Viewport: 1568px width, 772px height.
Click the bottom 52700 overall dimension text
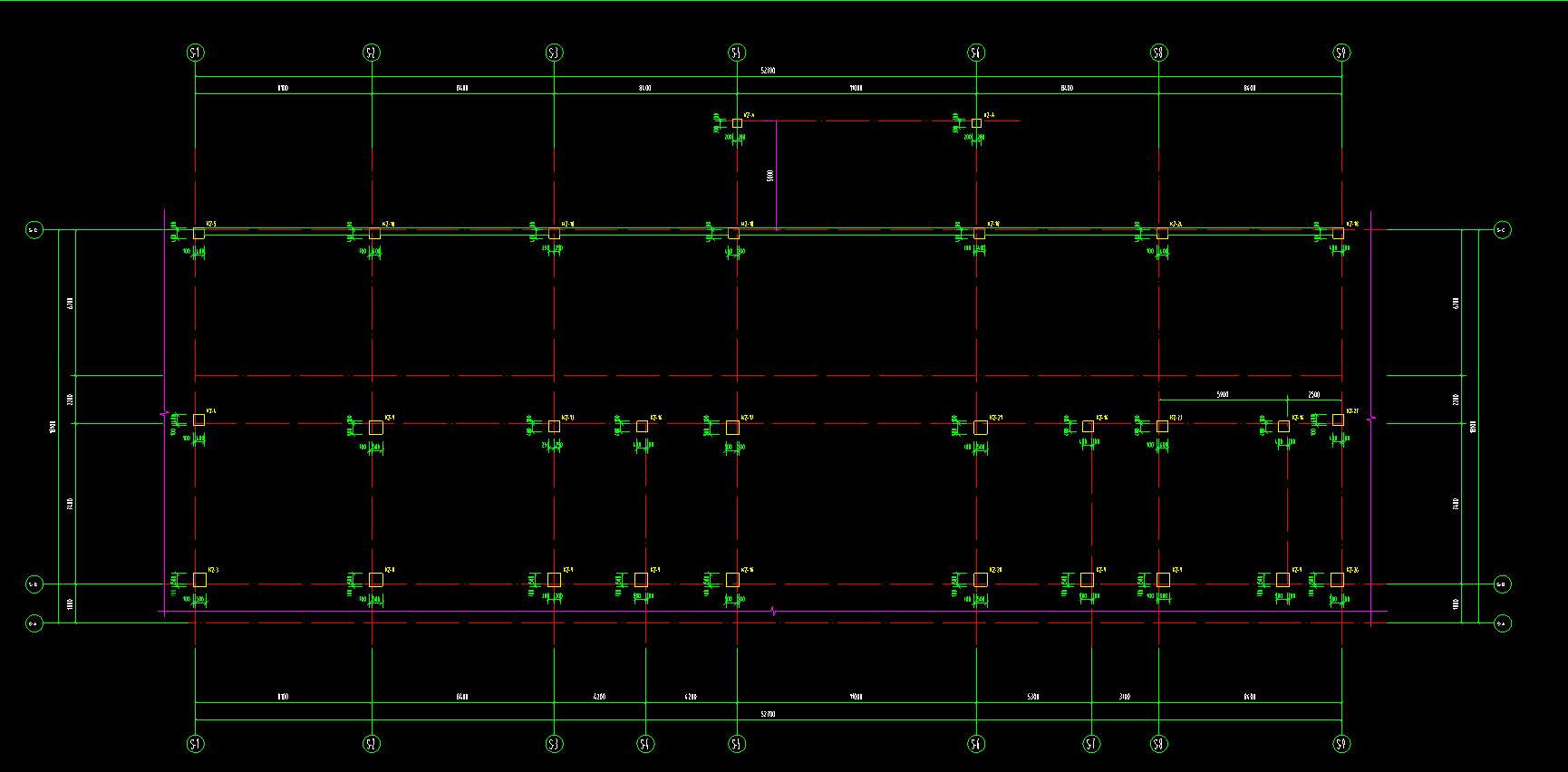(x=768, y=714)
